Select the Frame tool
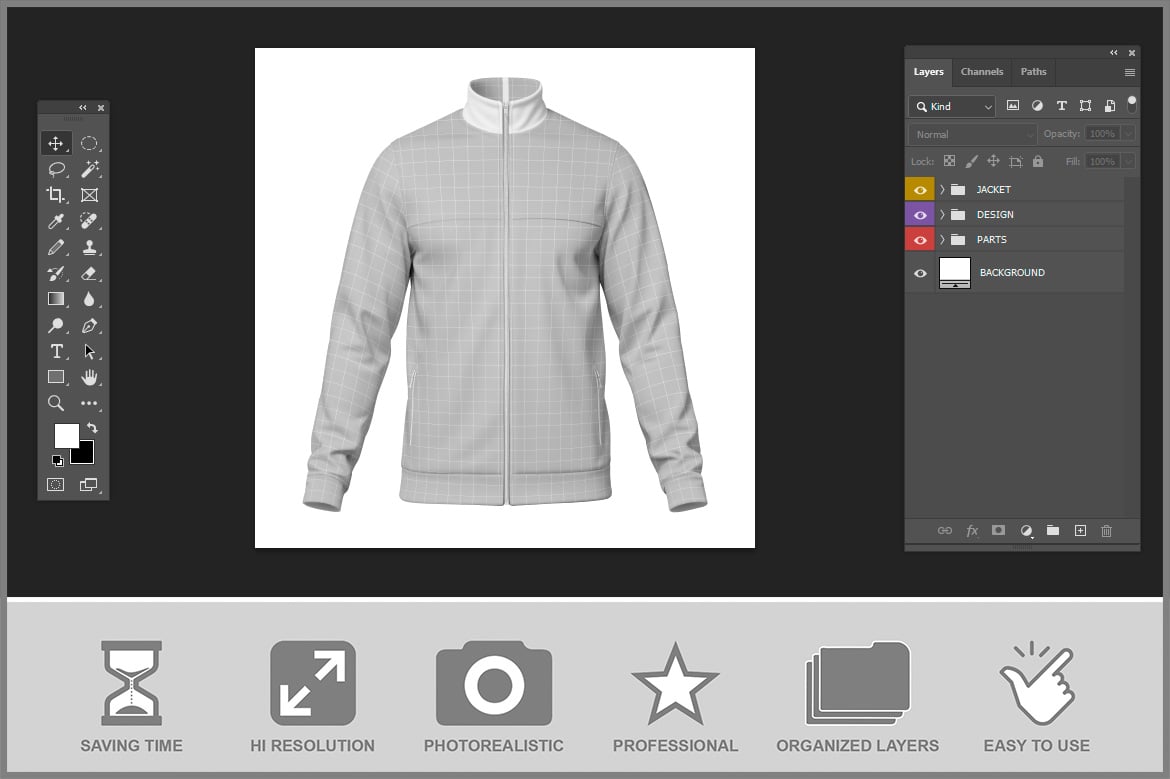Image resolution: width=1170 pixels, height=779 pixels. point(89,195)
